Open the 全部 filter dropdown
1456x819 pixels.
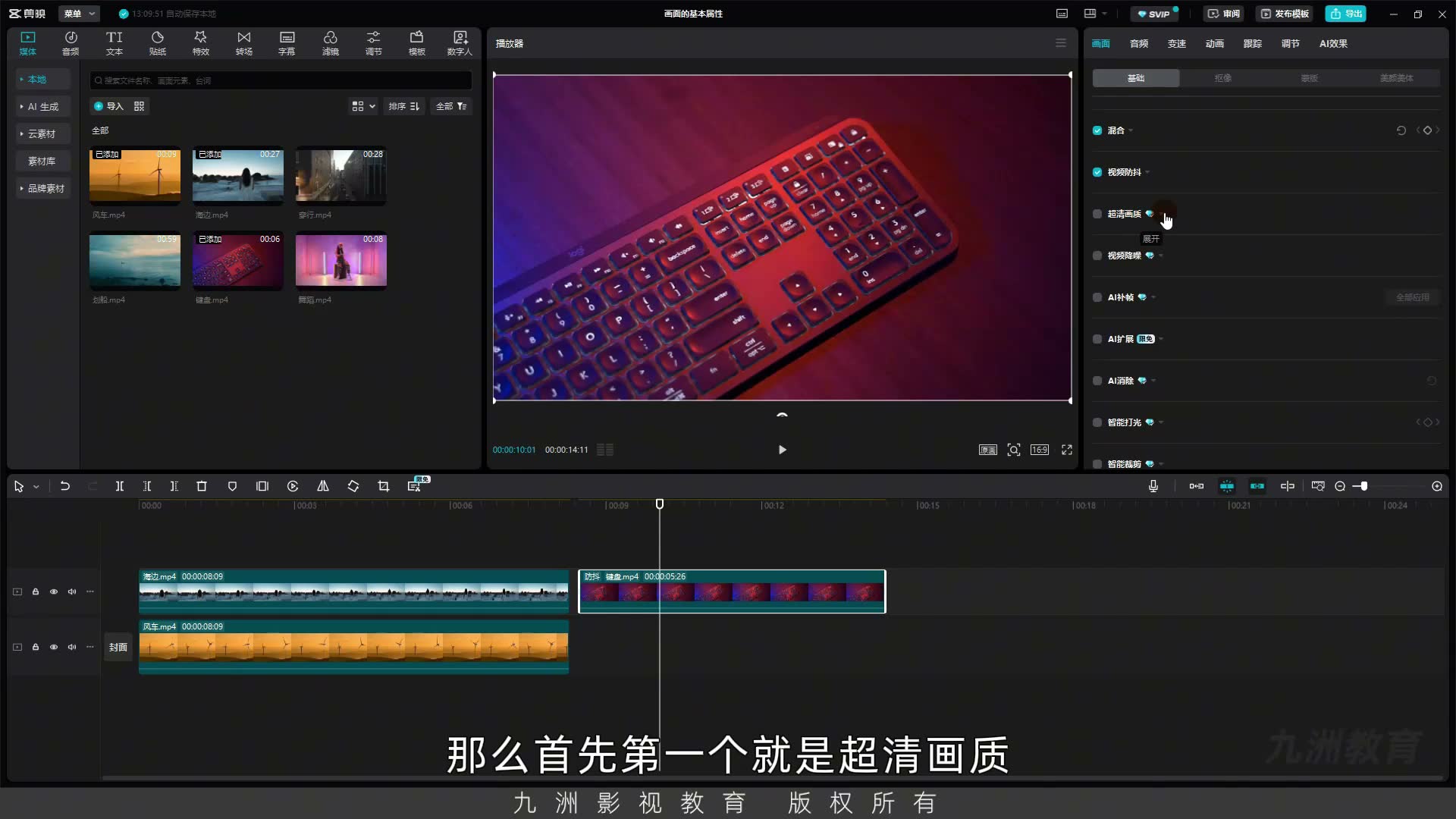[451, 106]
